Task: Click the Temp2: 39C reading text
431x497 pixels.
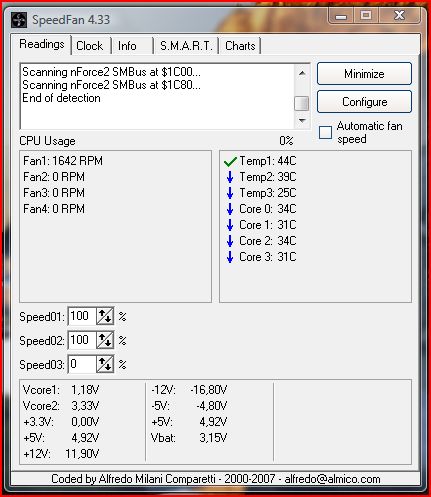Action: 268,177
